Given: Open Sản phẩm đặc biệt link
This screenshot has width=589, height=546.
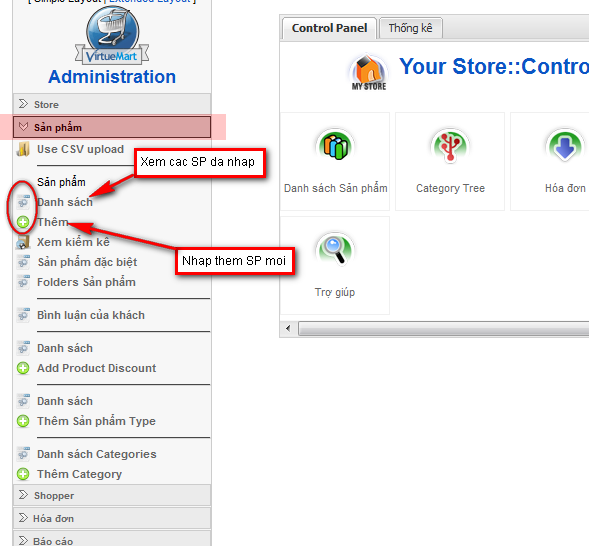Looking at the screenshot, I should [87, 262].
